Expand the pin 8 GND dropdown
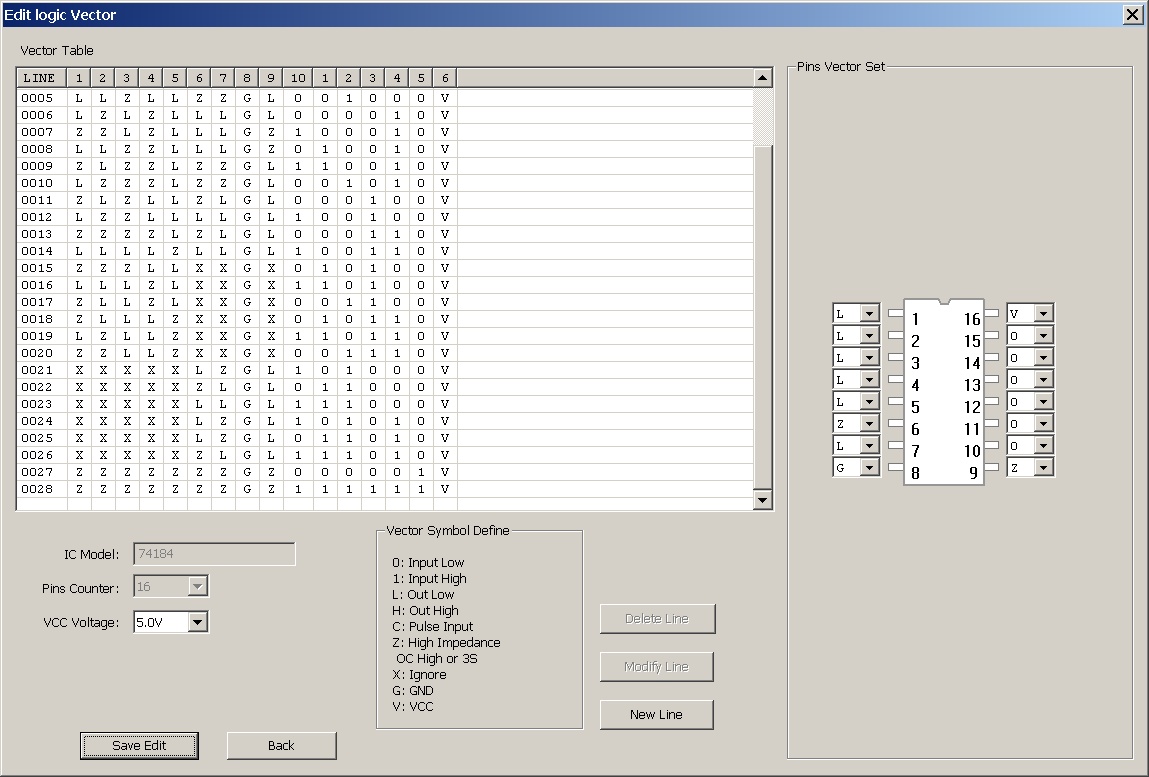Image resolution: width=1149 pixels, height=777 pixels. pyautogui.click(x=869, y=468)
